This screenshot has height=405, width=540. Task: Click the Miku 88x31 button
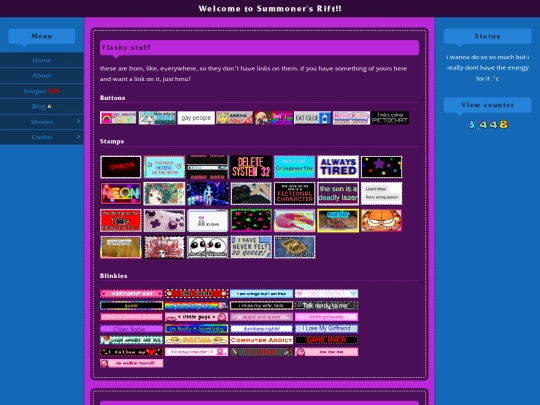(x=157, y=118)
